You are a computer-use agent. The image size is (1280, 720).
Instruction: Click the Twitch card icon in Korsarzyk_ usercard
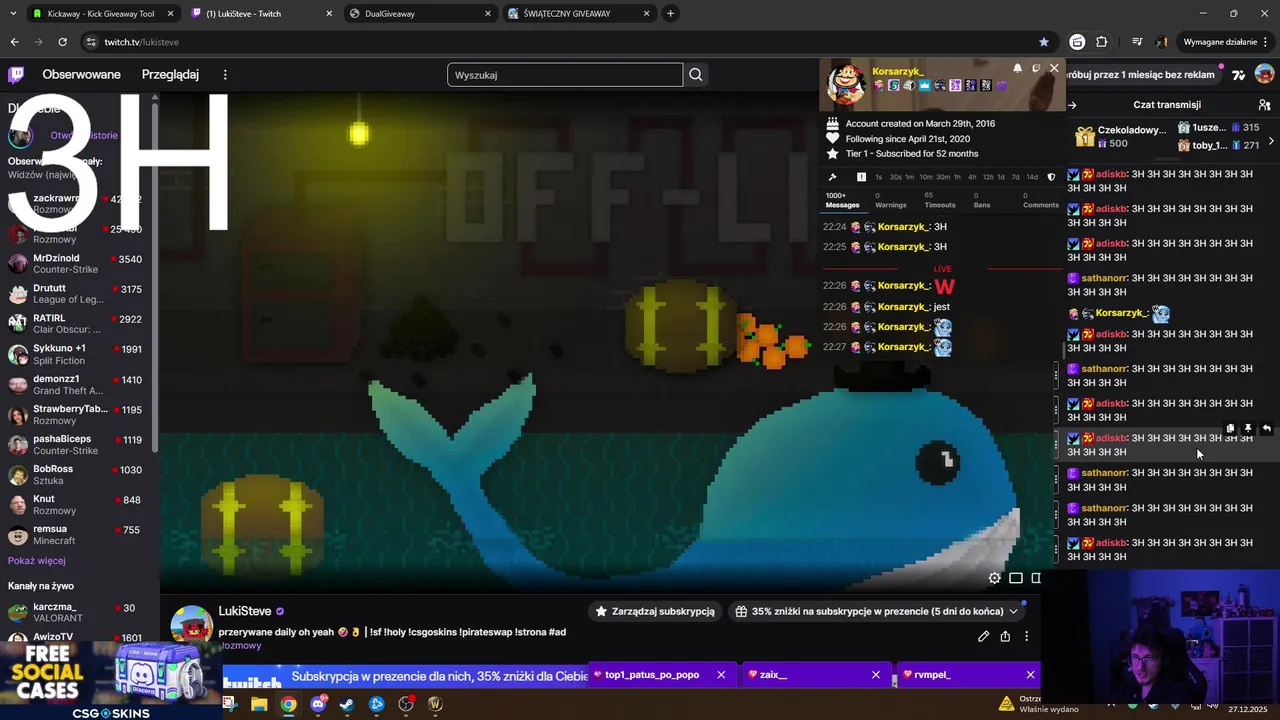pyautogui.click(x=1036, y=68)
